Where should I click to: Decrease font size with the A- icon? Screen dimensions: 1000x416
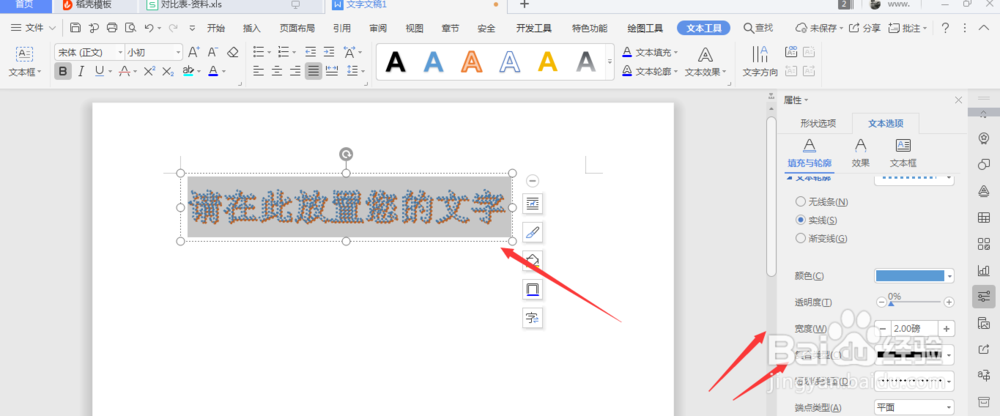[x=213, y=52]
